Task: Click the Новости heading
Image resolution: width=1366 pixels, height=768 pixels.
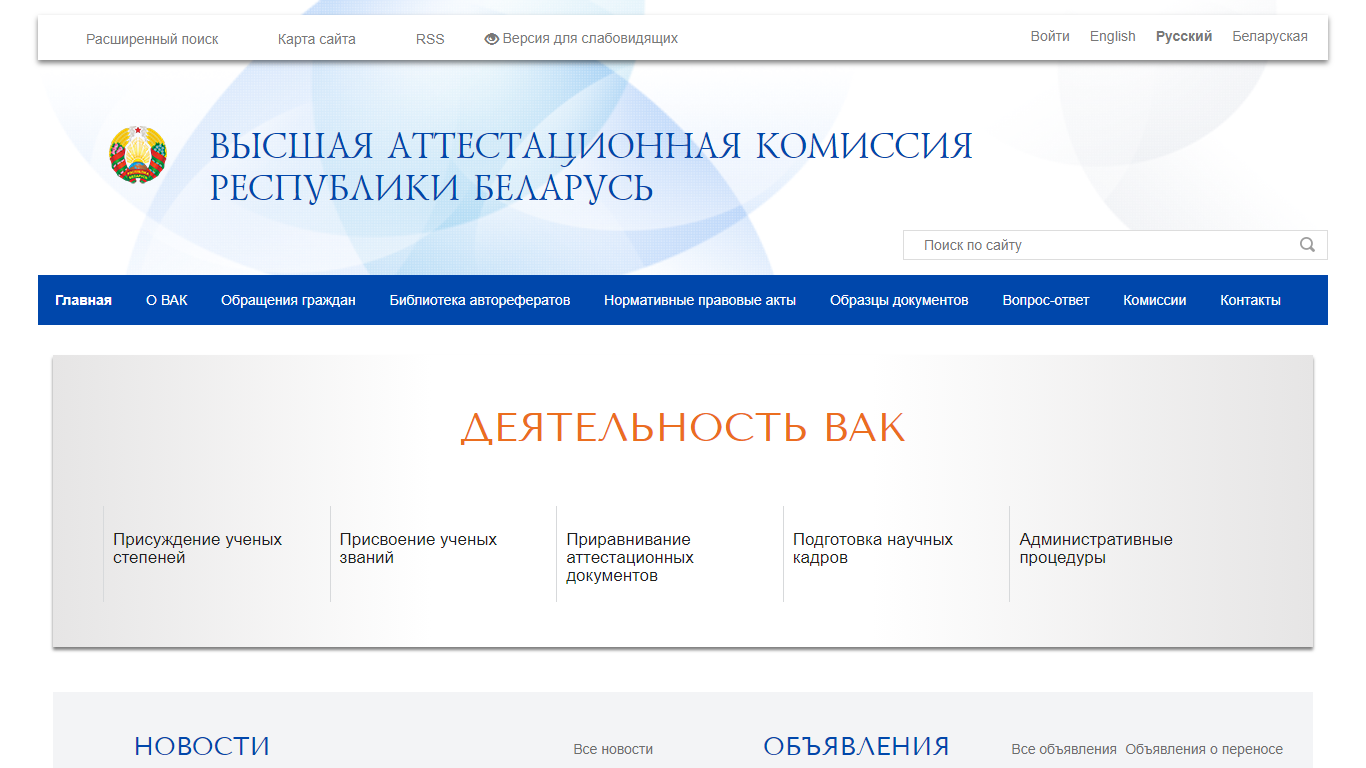Action: tap(202, 746)
